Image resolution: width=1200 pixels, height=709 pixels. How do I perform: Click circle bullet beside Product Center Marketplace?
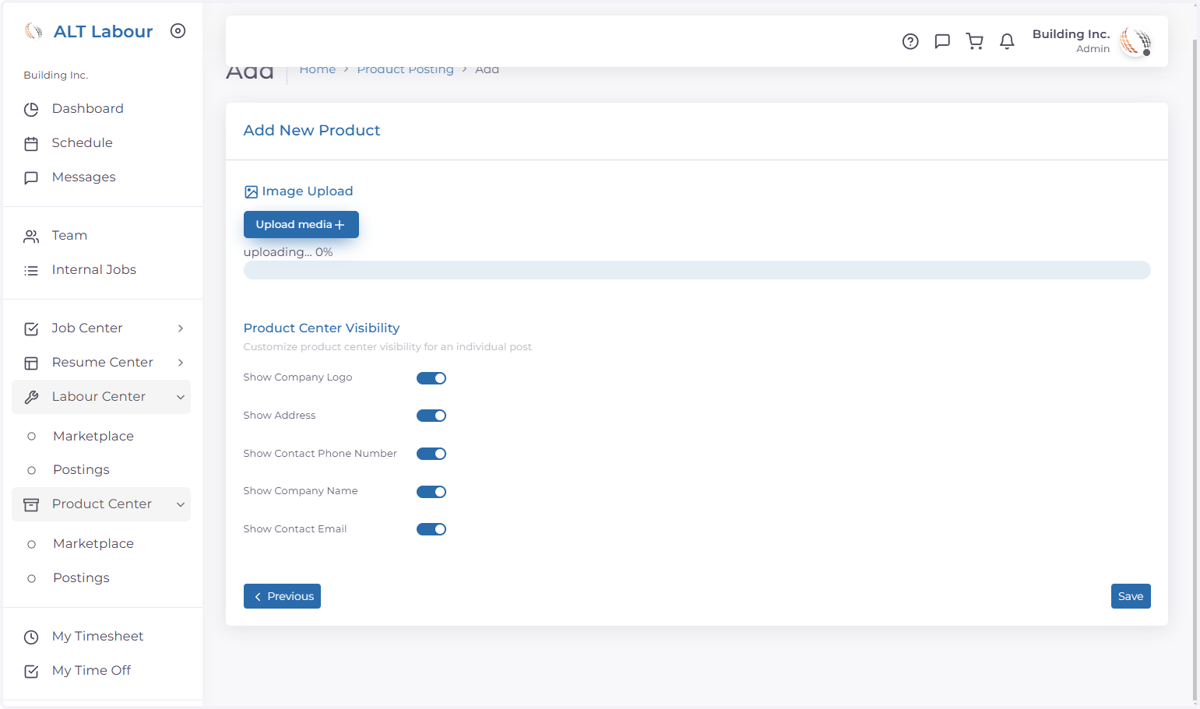point(31,544)
